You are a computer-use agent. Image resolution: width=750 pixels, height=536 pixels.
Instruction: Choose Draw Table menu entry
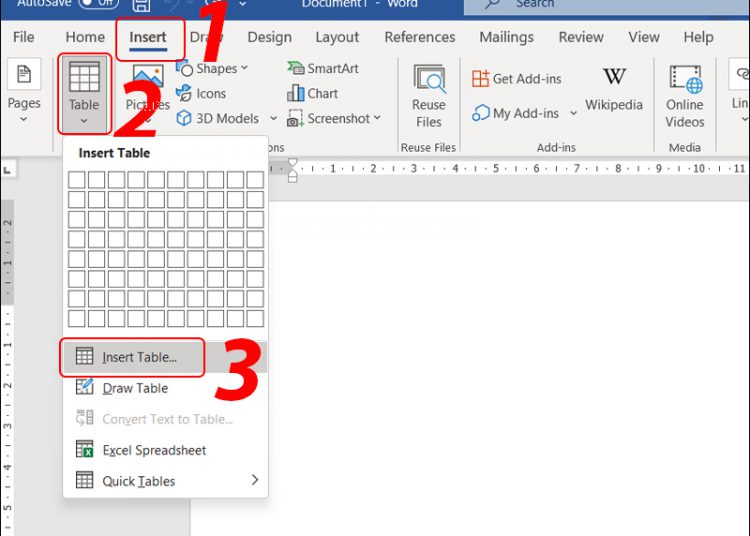pos(165,388)
